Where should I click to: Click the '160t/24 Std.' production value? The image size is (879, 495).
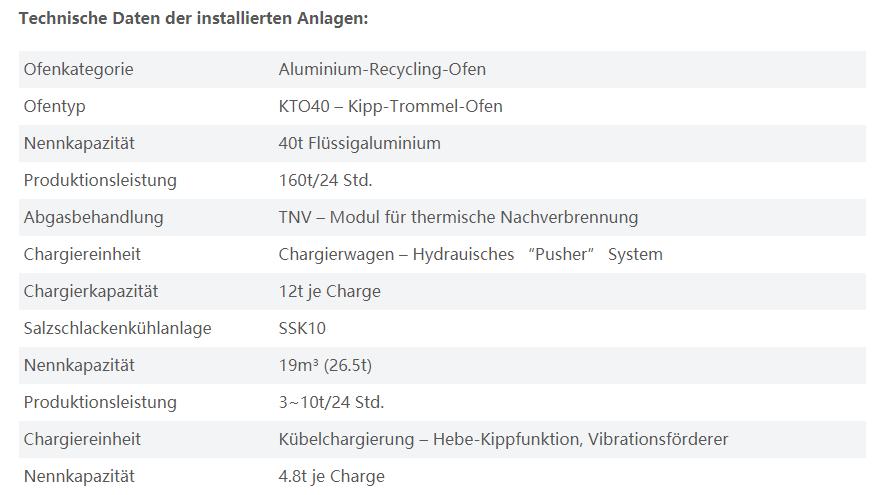pos(325,180)
